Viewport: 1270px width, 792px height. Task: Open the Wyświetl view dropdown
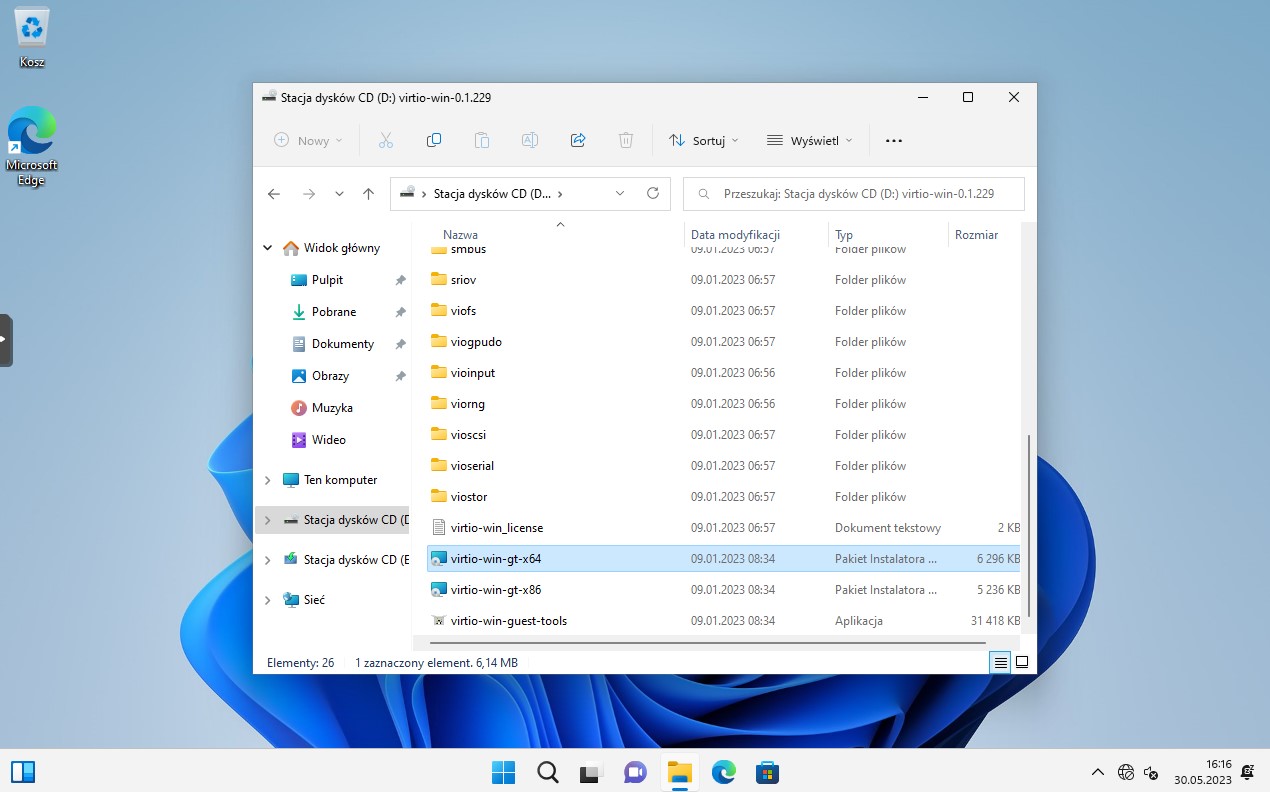click(810, 141)
